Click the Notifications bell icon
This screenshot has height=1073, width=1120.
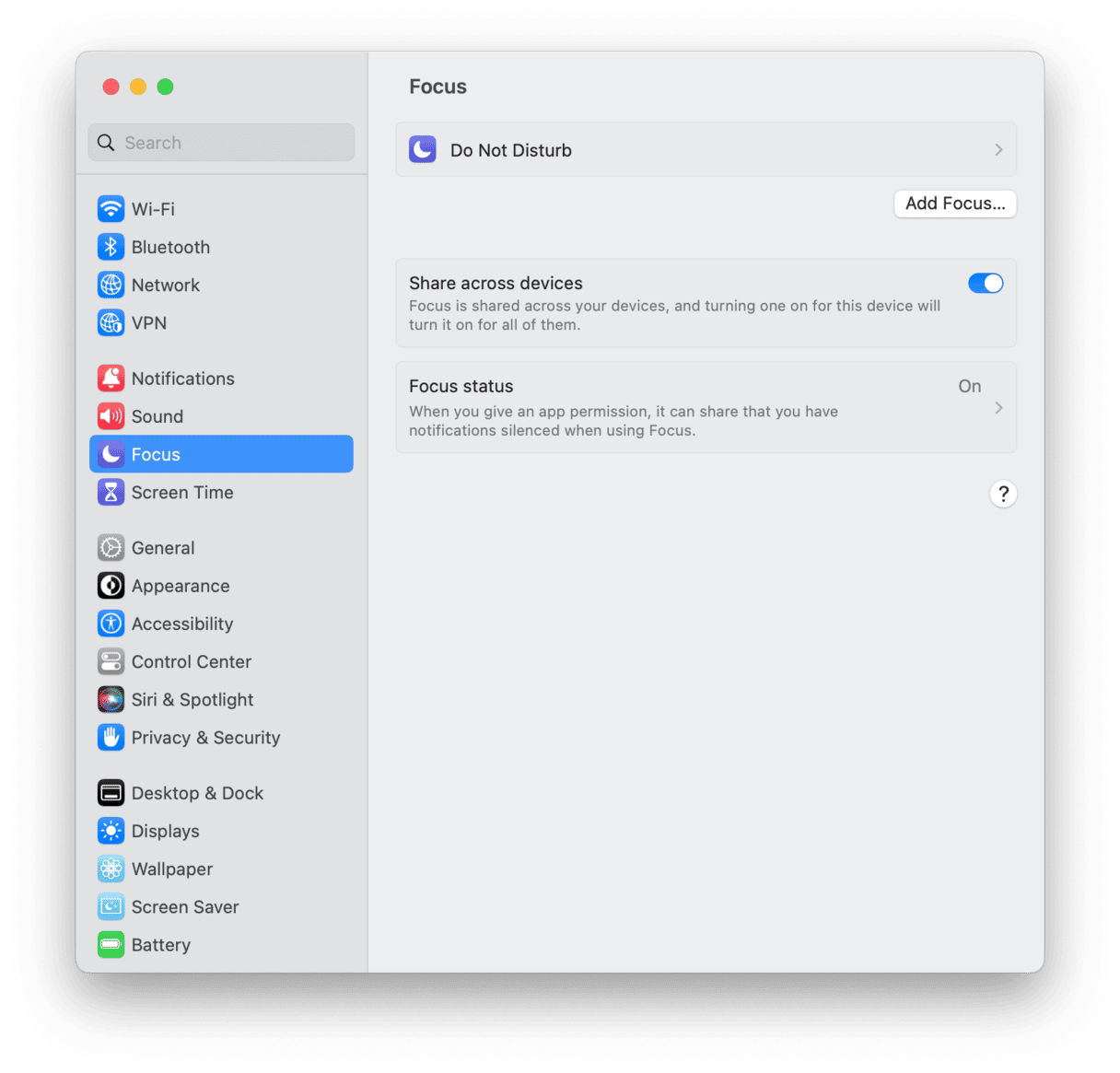pyautogui.click(x=111, y=379)
